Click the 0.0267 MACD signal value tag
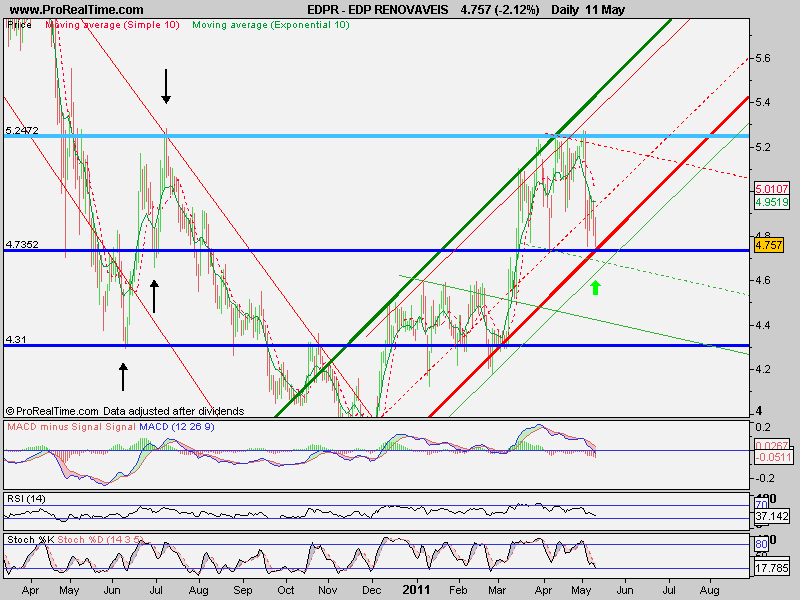This screenshot has width=800, height=600. point(771,446)
